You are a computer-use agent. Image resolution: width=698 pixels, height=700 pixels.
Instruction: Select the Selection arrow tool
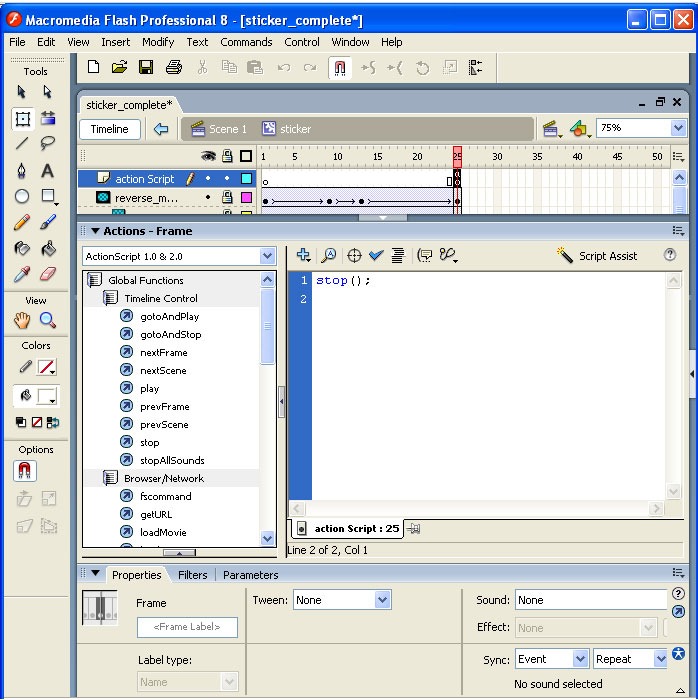pos(21,92)
